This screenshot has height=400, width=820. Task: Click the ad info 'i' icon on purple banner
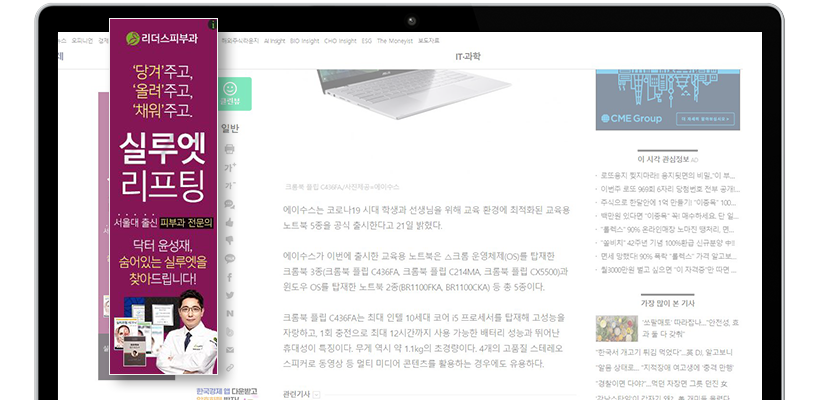(x=212, y=24)
